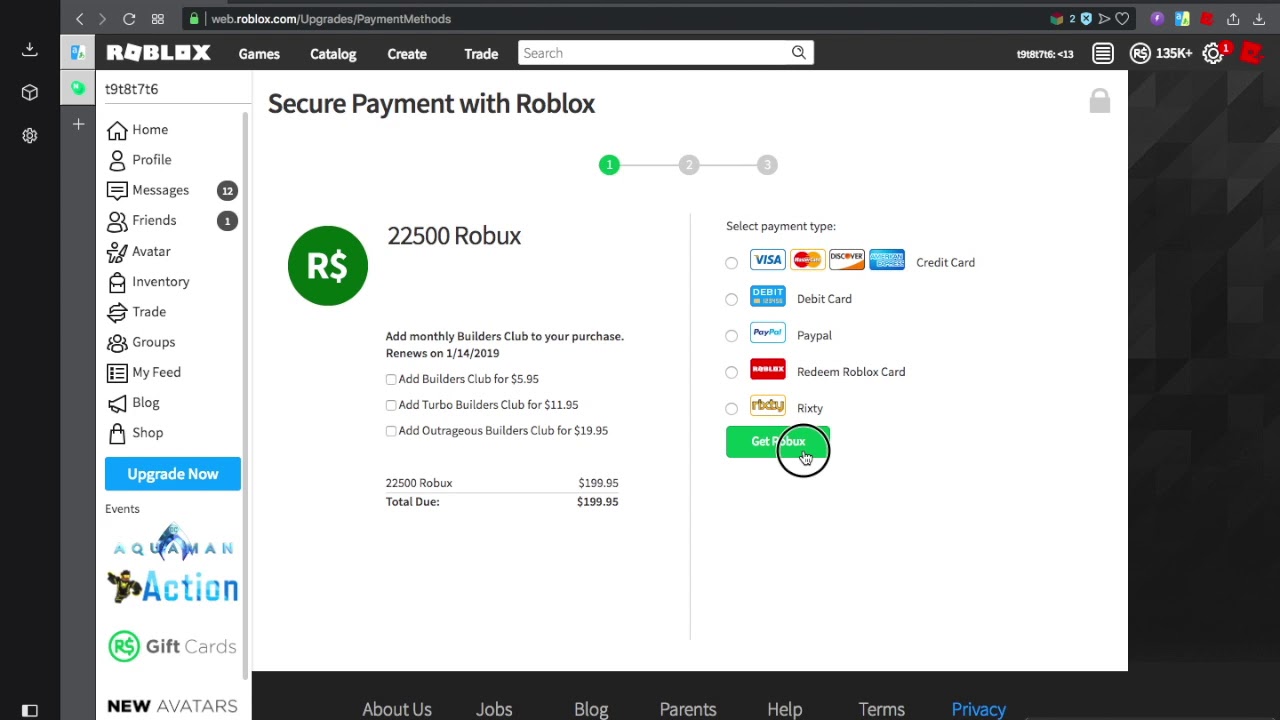1280x720 pixels.
Task: Select Rixty payment type
Action: [732, 408]
